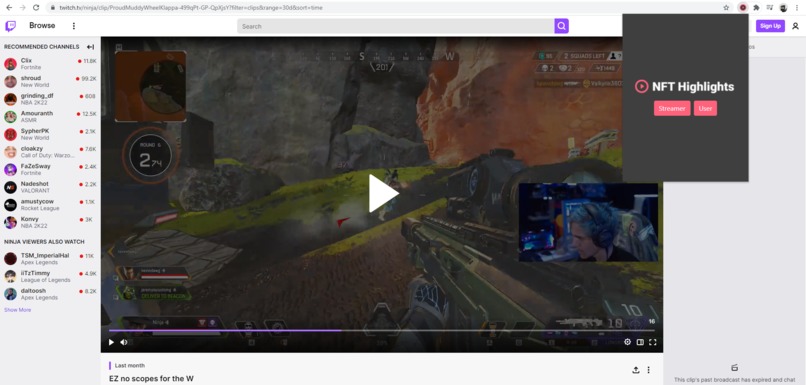Image resolution: width=806 pixels, height=385 pixels.
Task: Click the clip title EZ no scopes for the W
Action: point(151,379)
